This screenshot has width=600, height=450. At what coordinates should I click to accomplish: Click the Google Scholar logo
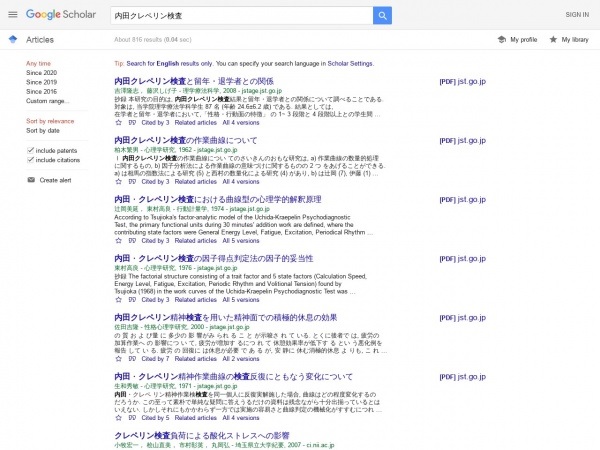61,15
